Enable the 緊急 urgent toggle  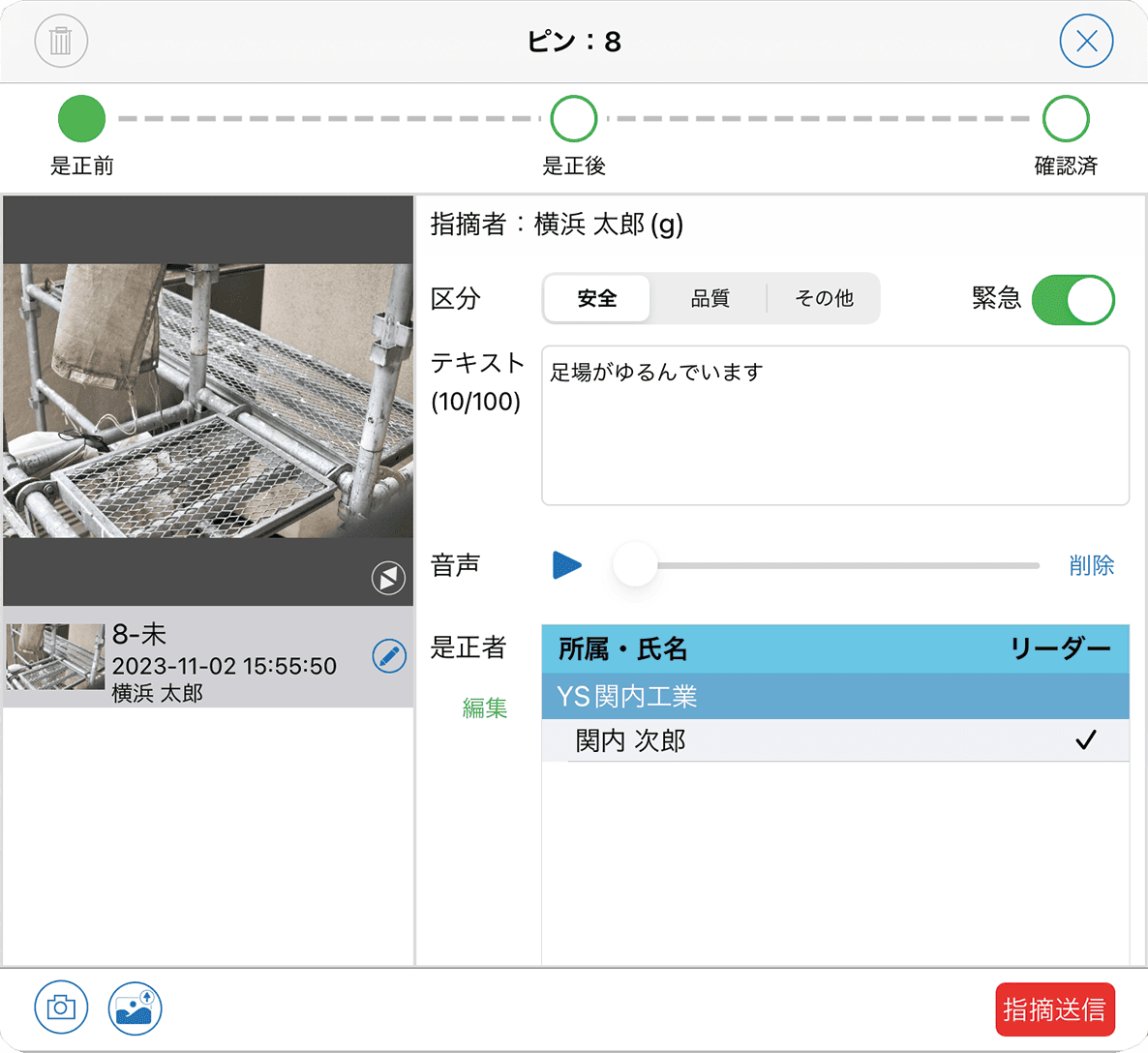(x=1073, y=299)
